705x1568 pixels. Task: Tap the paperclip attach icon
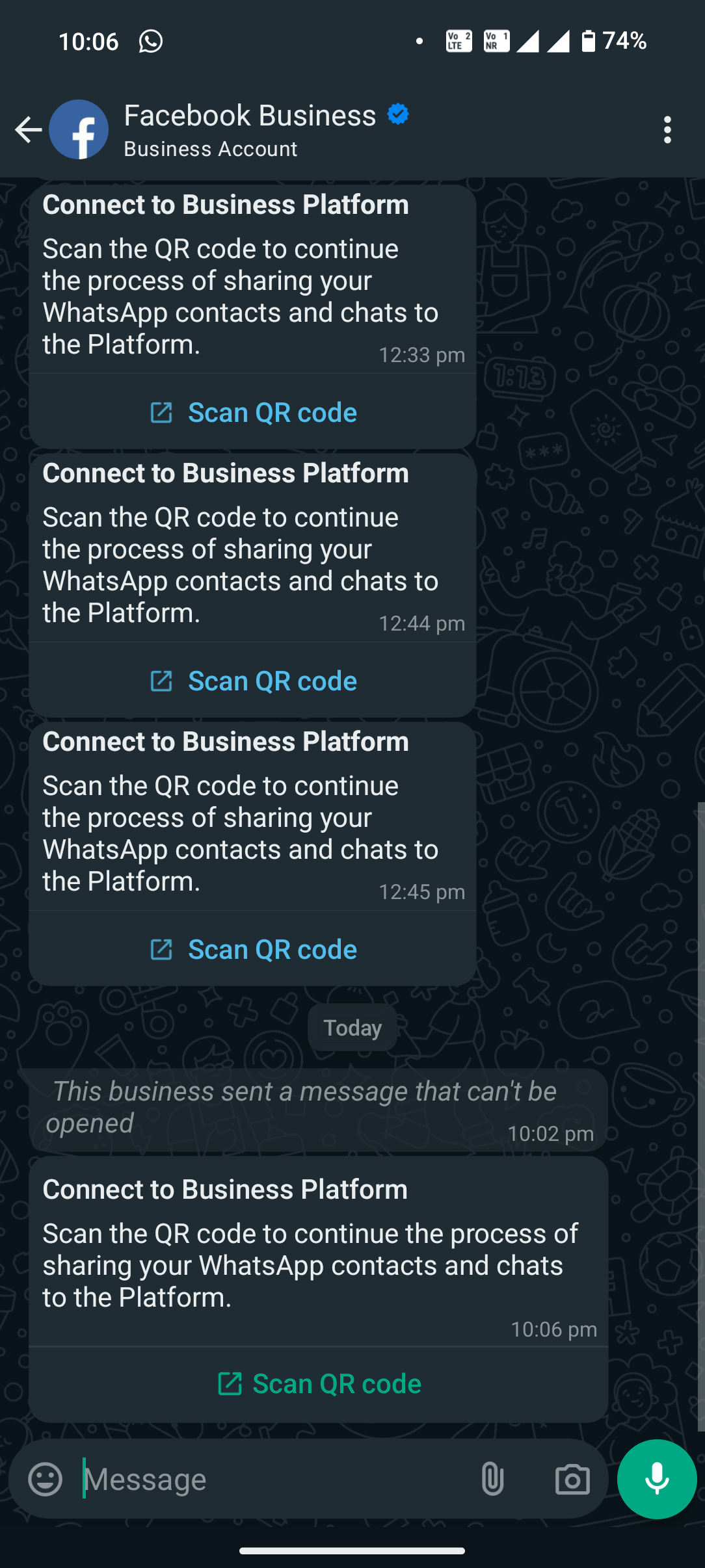point(492,1480)
